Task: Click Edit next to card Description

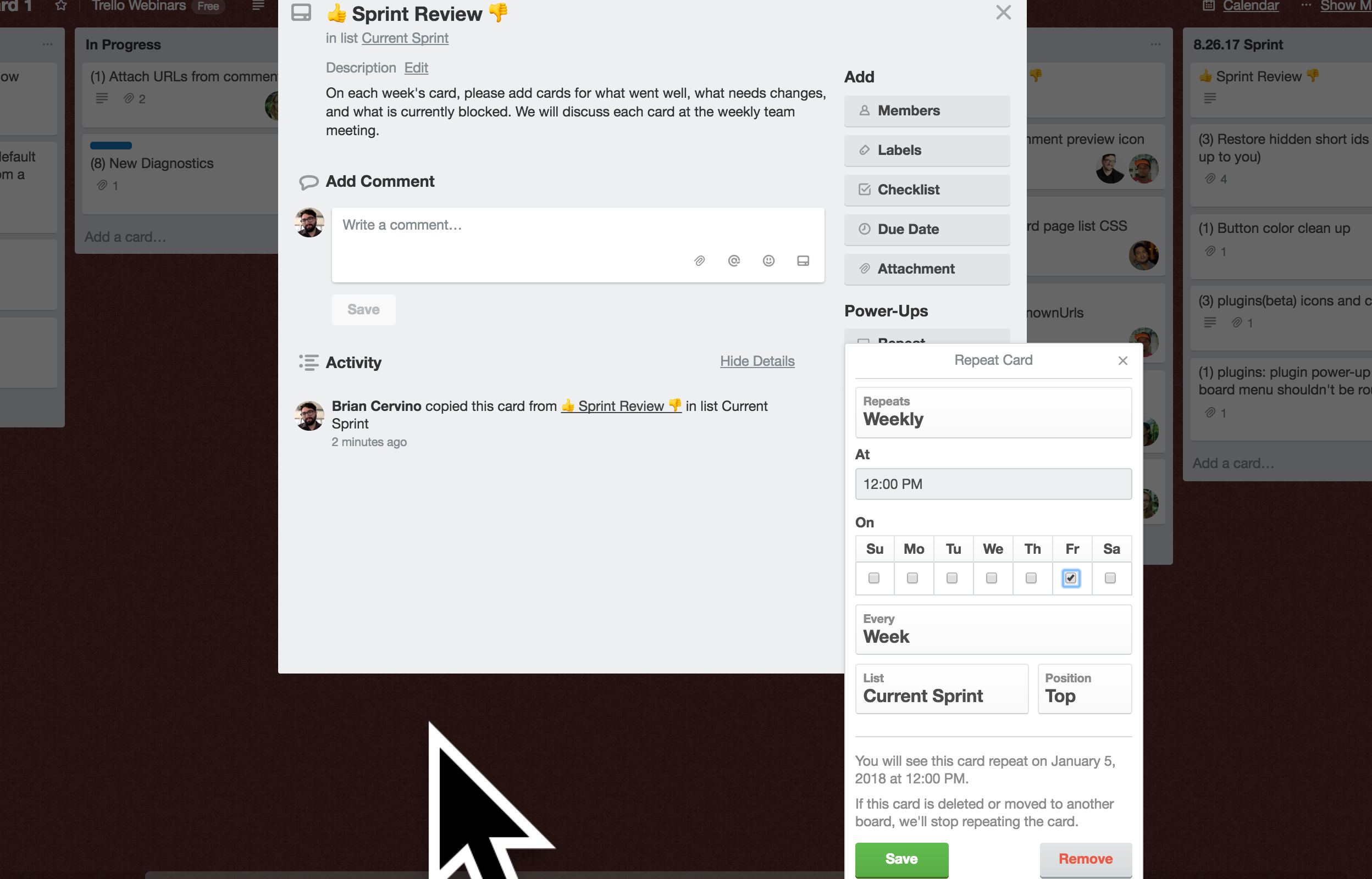Action: click(x=415, y=67)
